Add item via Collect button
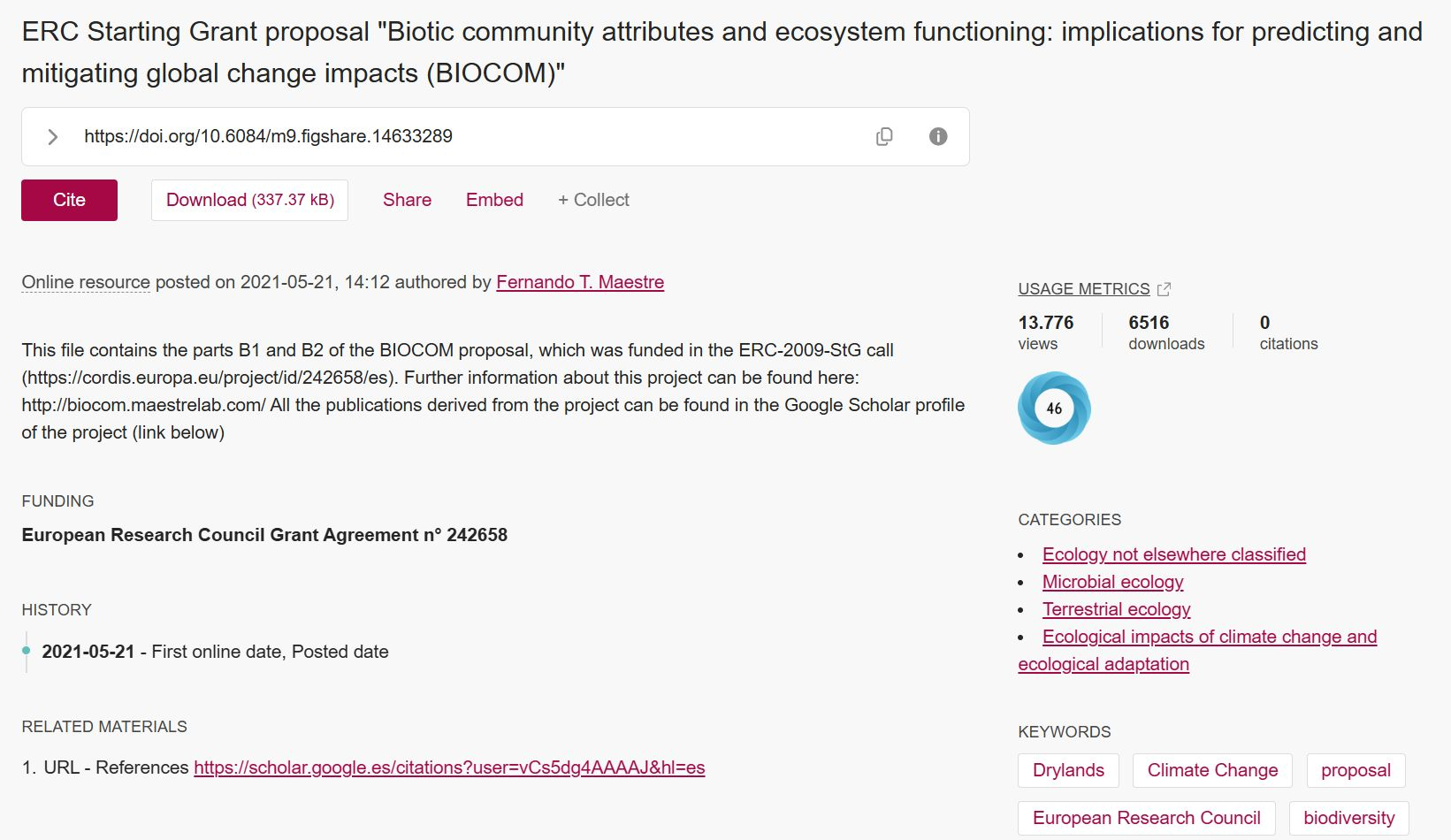This screenshot has width=1451, height=840. [x=593, y=200]
